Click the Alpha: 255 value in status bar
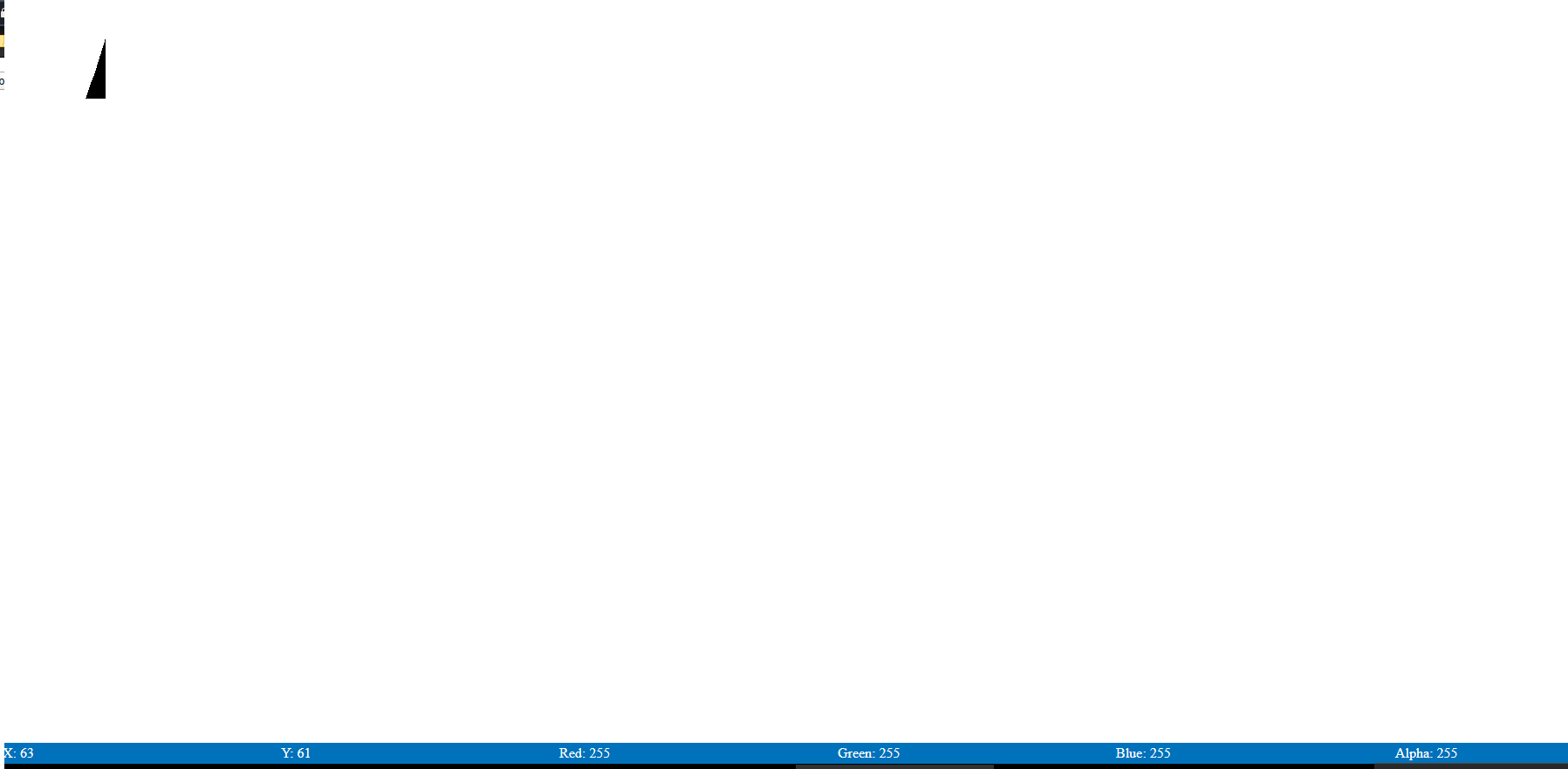This screenshot has height=769, width=1568. point(1426,752)
